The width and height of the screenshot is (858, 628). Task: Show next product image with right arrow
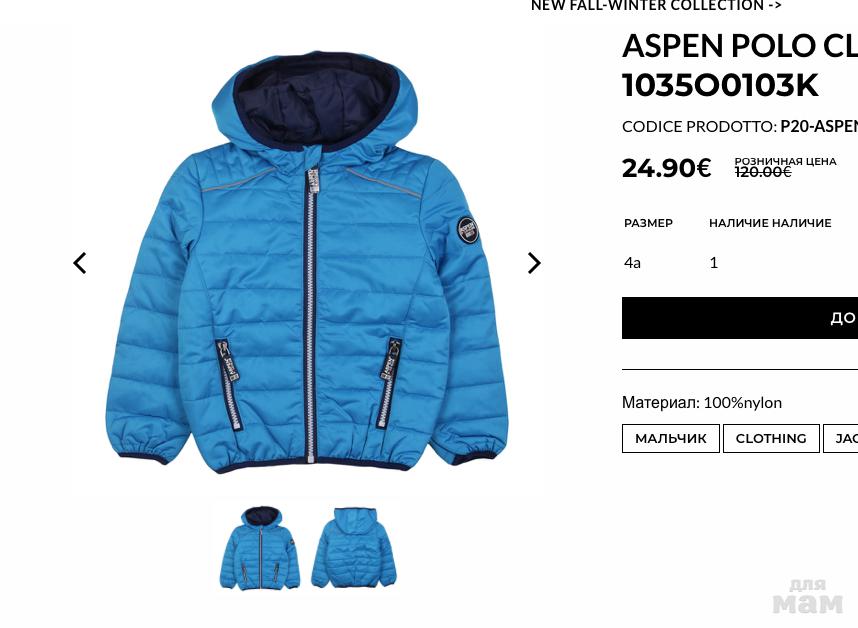pos(534,263)
